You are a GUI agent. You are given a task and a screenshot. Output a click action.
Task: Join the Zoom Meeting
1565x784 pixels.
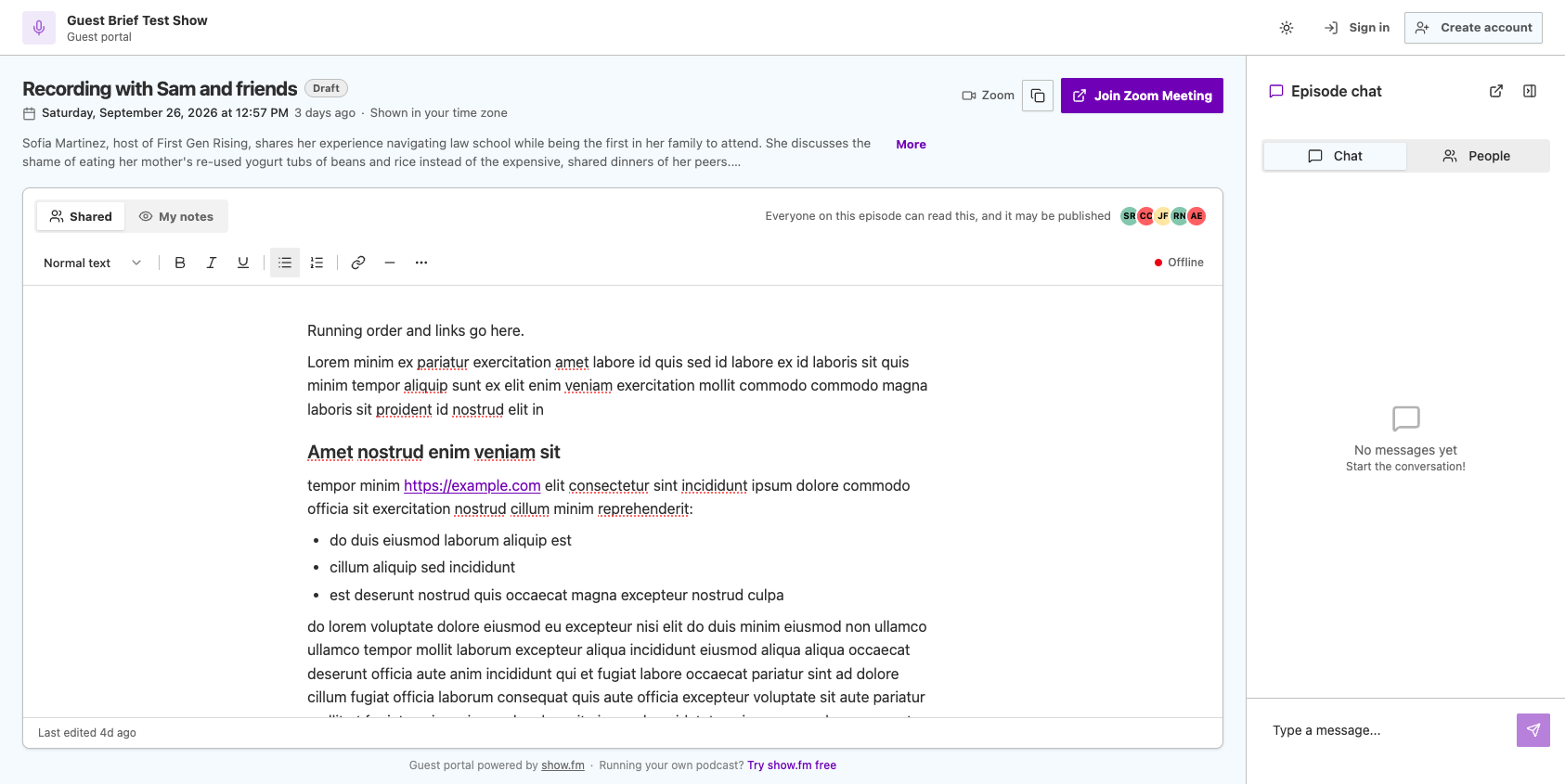(1142, 96)
